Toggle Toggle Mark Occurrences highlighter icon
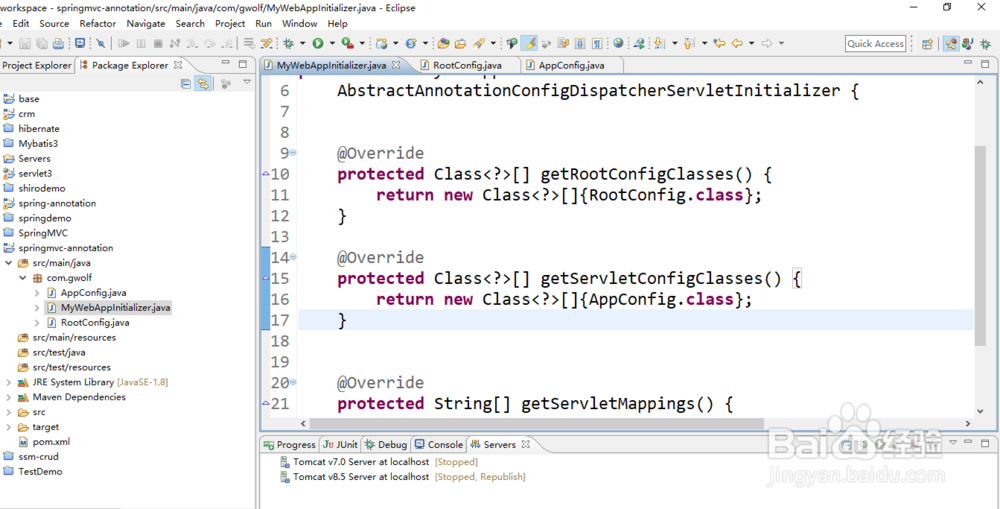The width and height of the screenshot is (1000, 509). [x=529, y=43]
